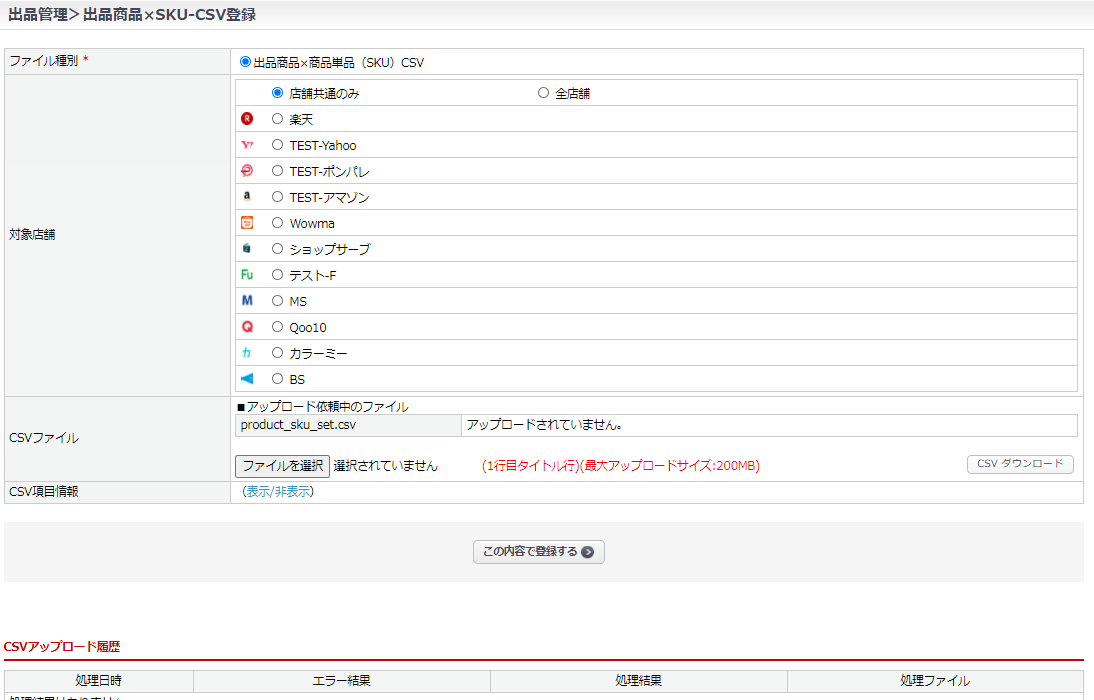Choose the TEST-アマゾン radio button
This screenshot has height=700, width=1094.
point(278,197)
